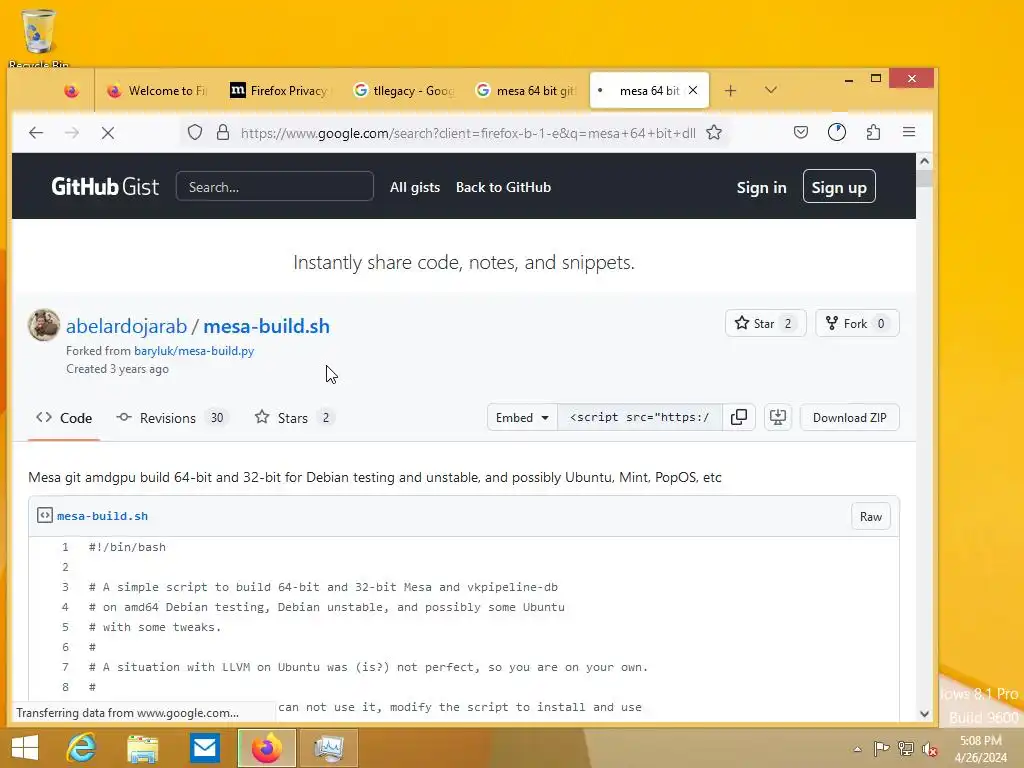Open the Firefox hamburger application menu
Image resolution: width=1024 pixels, height=768 pixels.
click(x=908, y=133)
